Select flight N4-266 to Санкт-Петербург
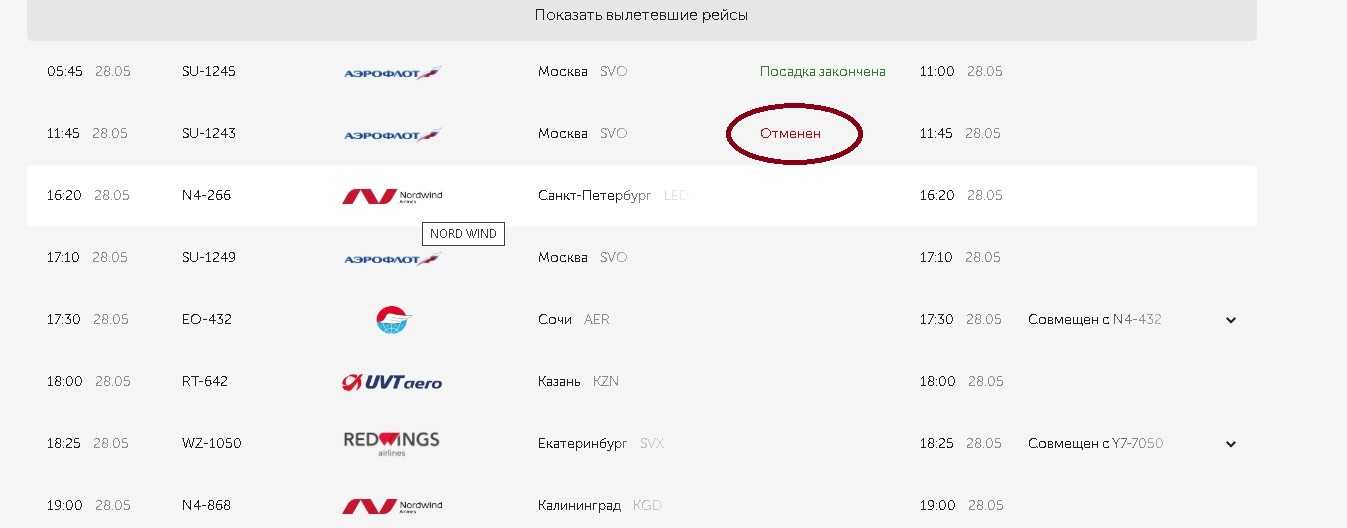1347x528 pixels. tap(206, 196)
